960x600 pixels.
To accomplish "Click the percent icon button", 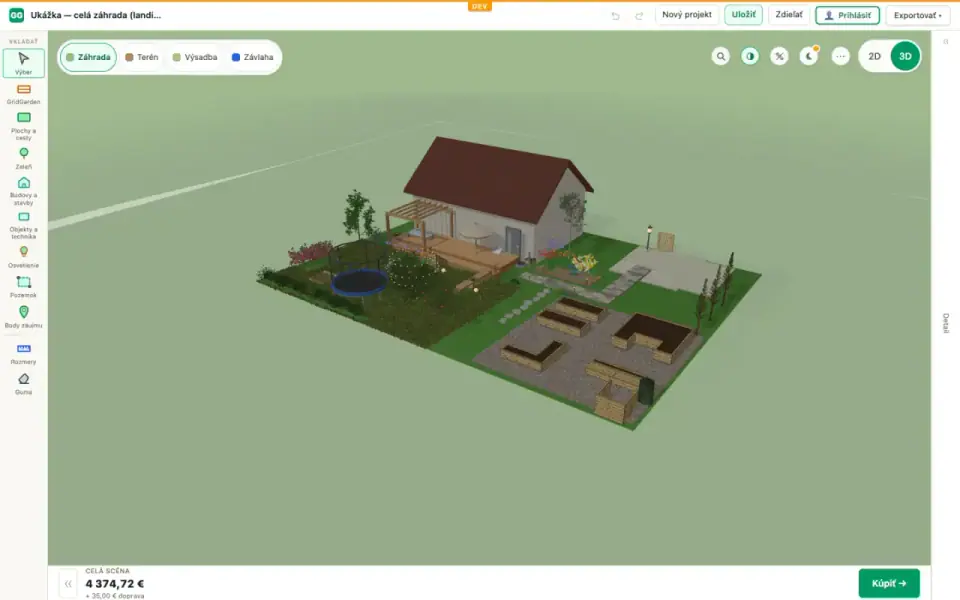I will [779, 56].
